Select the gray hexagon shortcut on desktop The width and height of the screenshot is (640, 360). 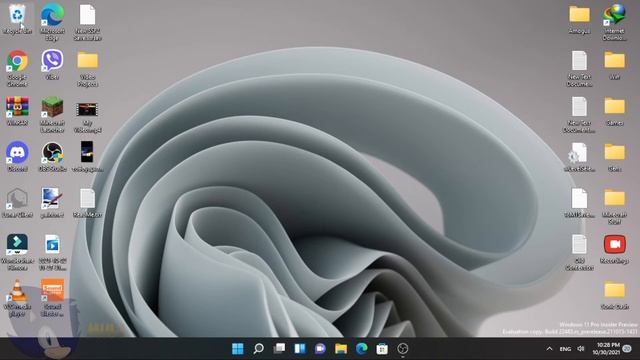click(17, 202)
